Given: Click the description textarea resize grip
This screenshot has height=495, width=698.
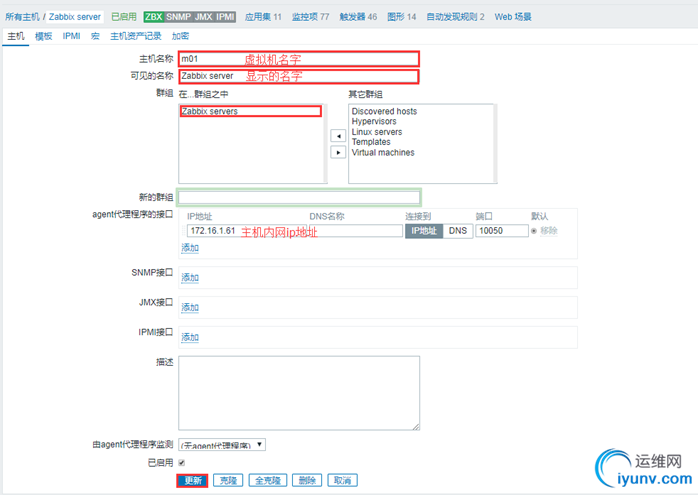Looking at the screenshot, I should [x=415, y=426].
